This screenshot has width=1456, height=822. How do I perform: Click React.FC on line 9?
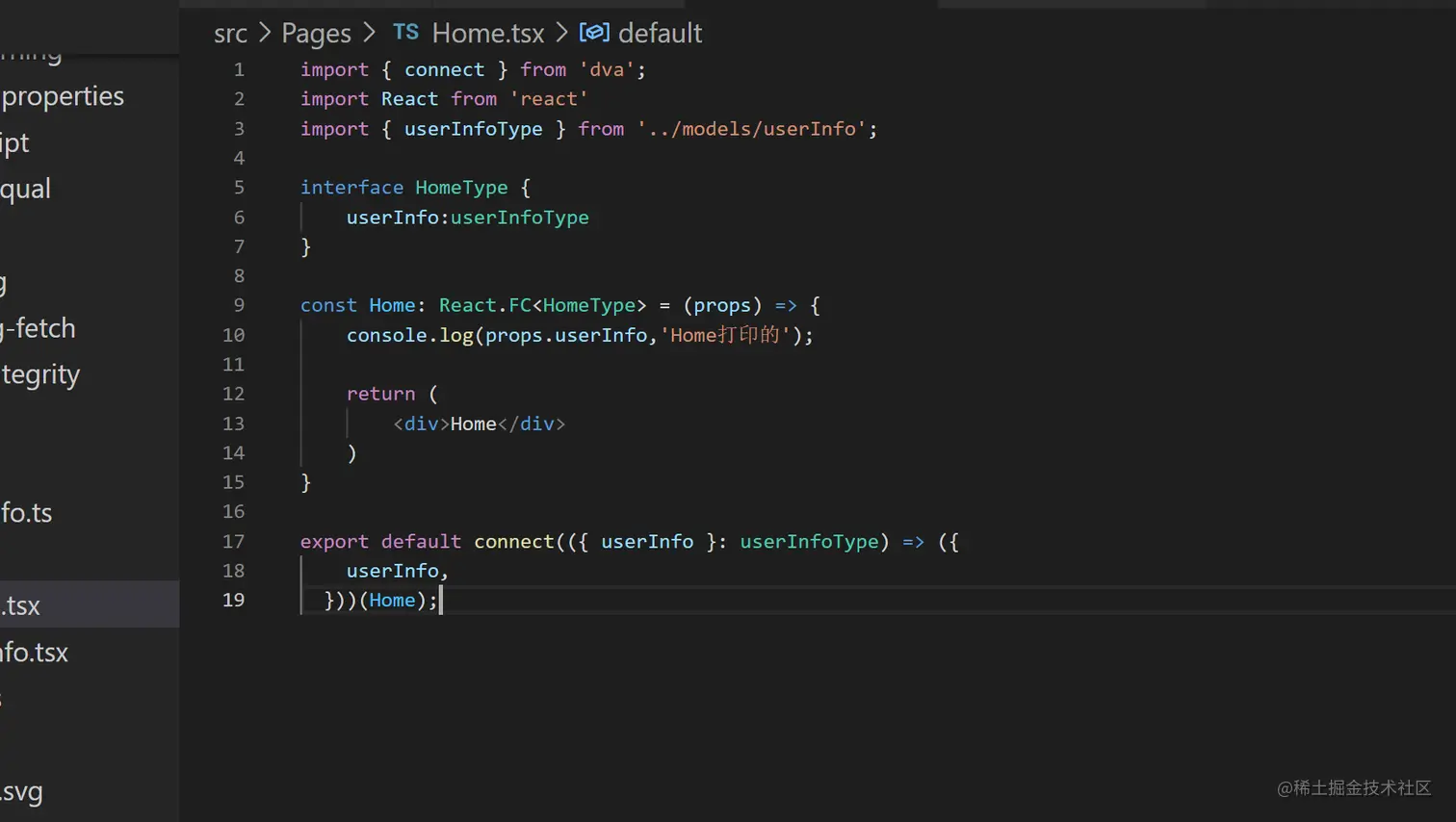[485, 306]
